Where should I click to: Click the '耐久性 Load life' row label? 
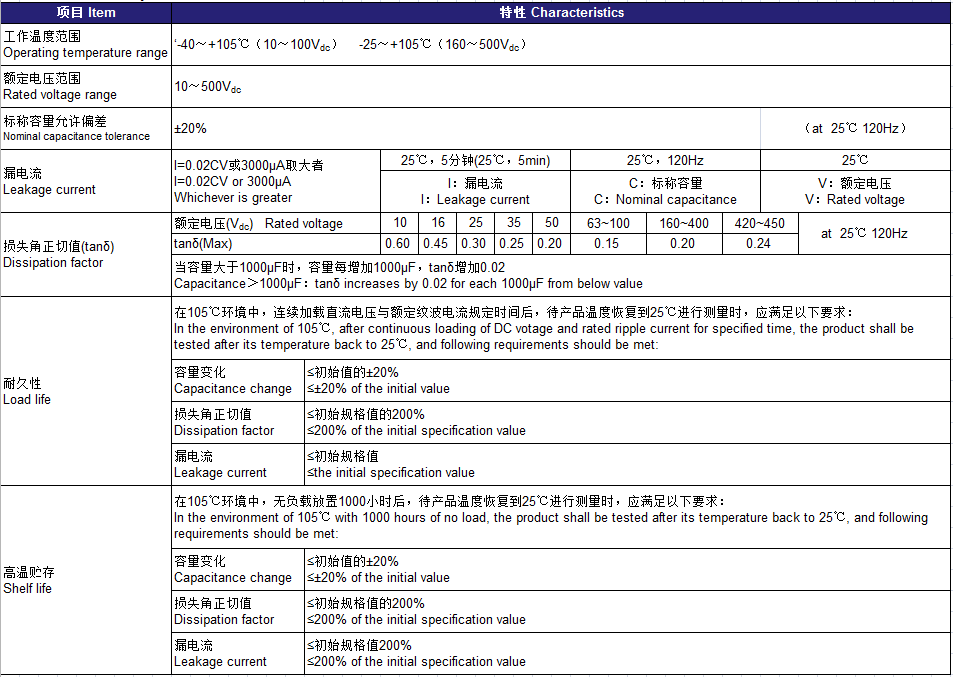[x=85, y=392]
